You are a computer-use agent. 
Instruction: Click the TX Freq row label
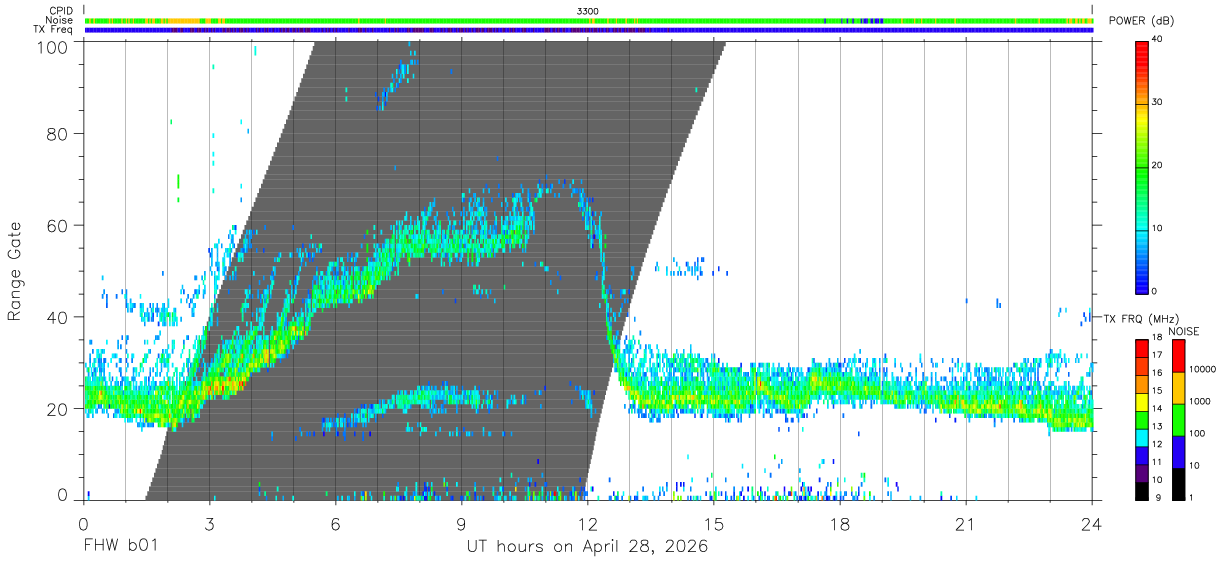[53, 30]
